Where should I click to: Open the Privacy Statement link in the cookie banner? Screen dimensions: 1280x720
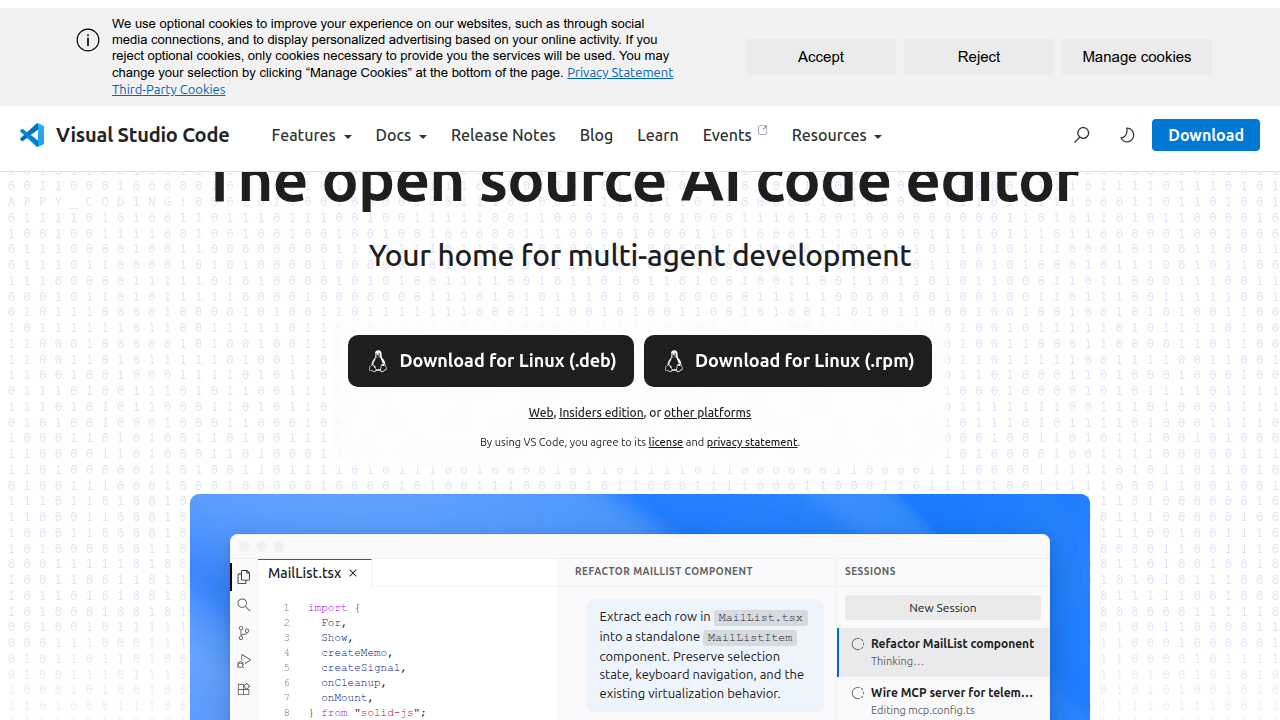[x=620, y=73]
